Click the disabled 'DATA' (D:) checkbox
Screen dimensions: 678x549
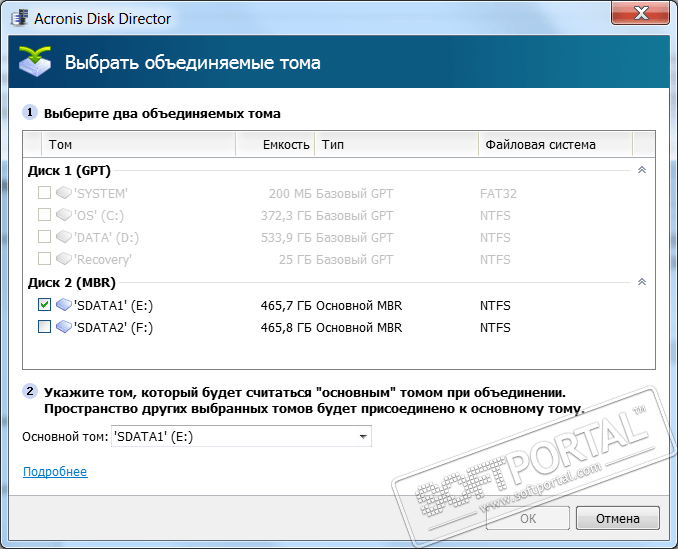click(x=44, y=237)
